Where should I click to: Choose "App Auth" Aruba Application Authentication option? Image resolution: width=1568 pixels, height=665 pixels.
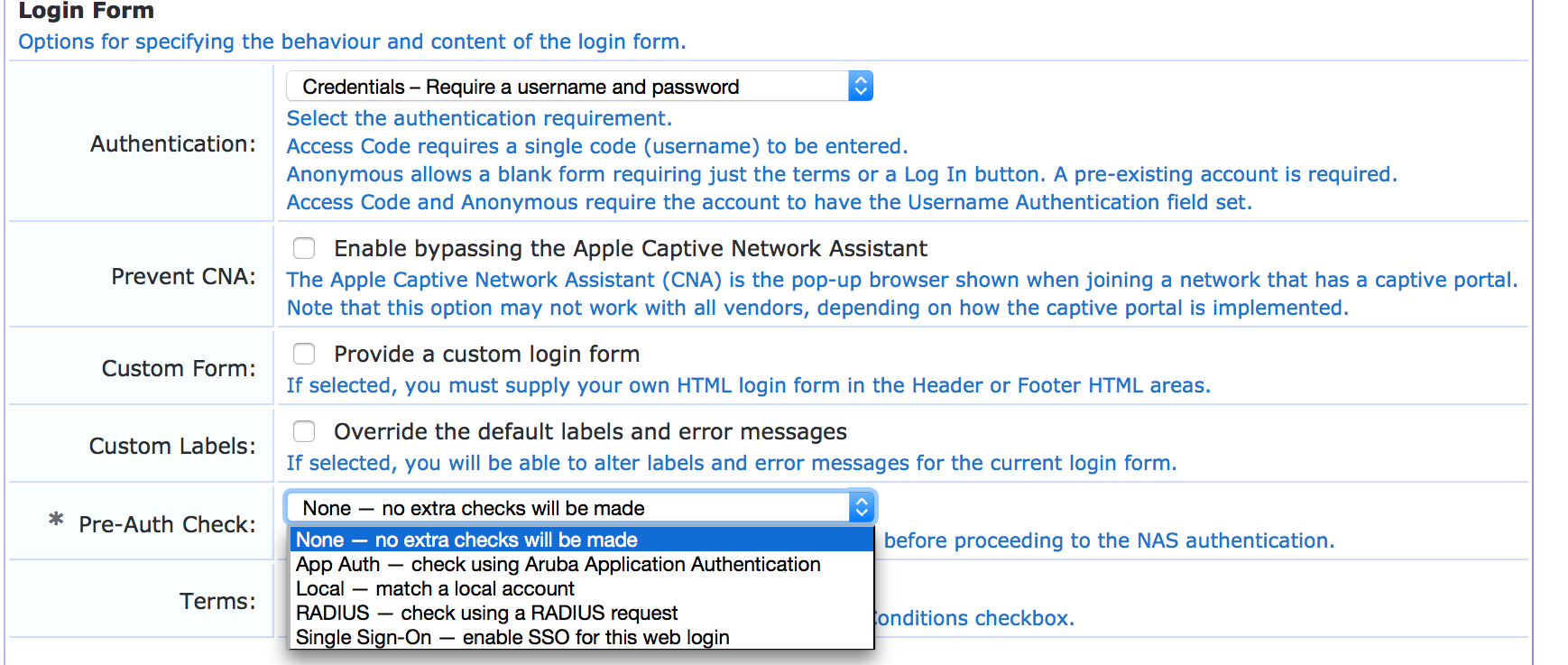pos(558,564)
